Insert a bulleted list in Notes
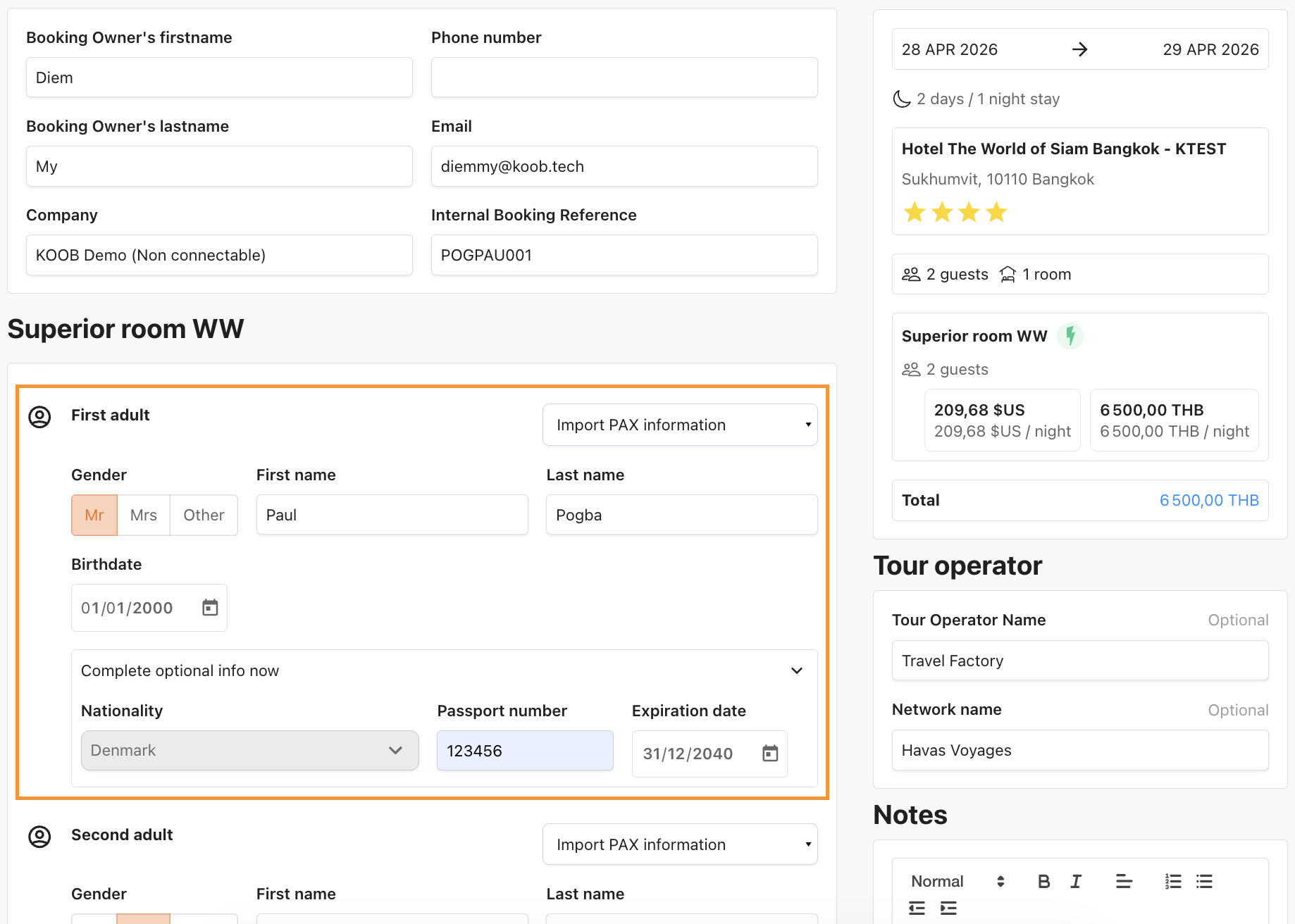The width and height of the screenshot is (1295, 924). pyautogui.click(x=1204, y=881)
